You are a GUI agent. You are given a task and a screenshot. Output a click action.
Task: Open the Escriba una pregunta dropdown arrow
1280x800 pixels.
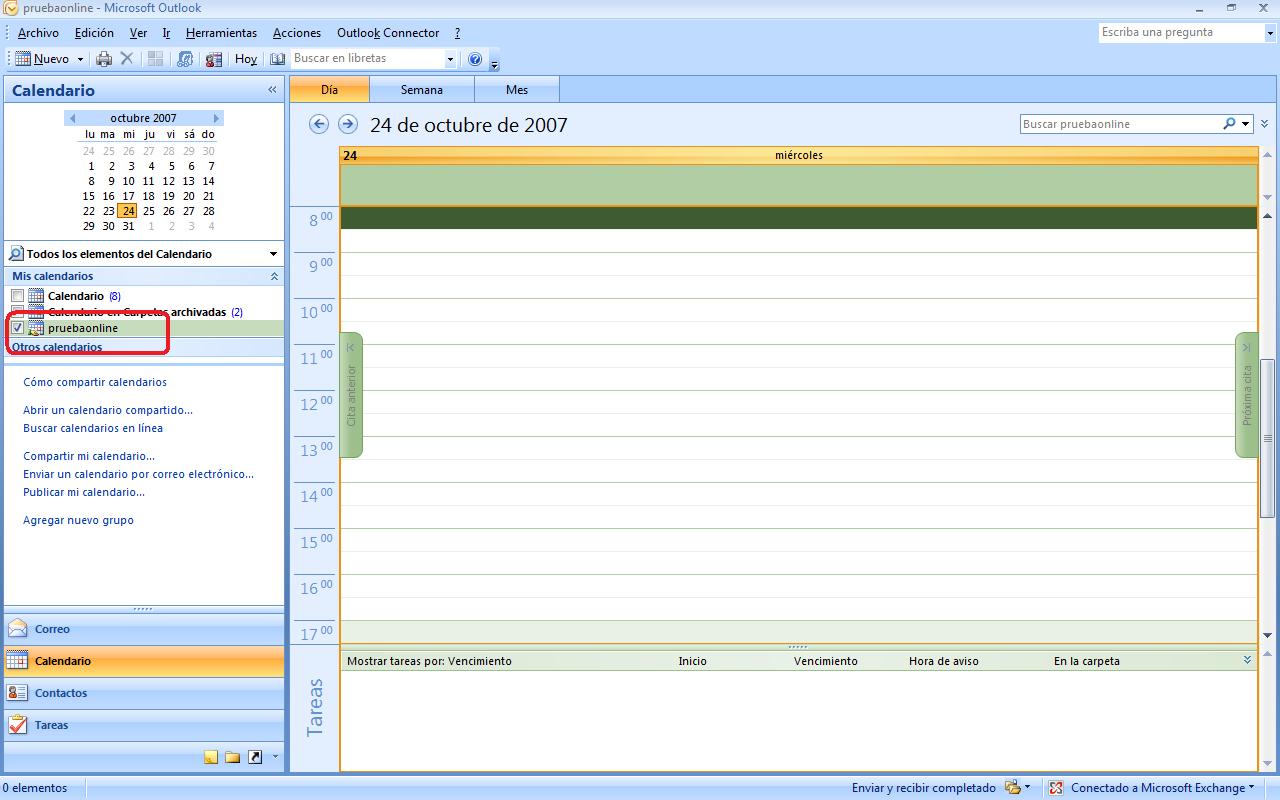click(x=1270, y=32)
